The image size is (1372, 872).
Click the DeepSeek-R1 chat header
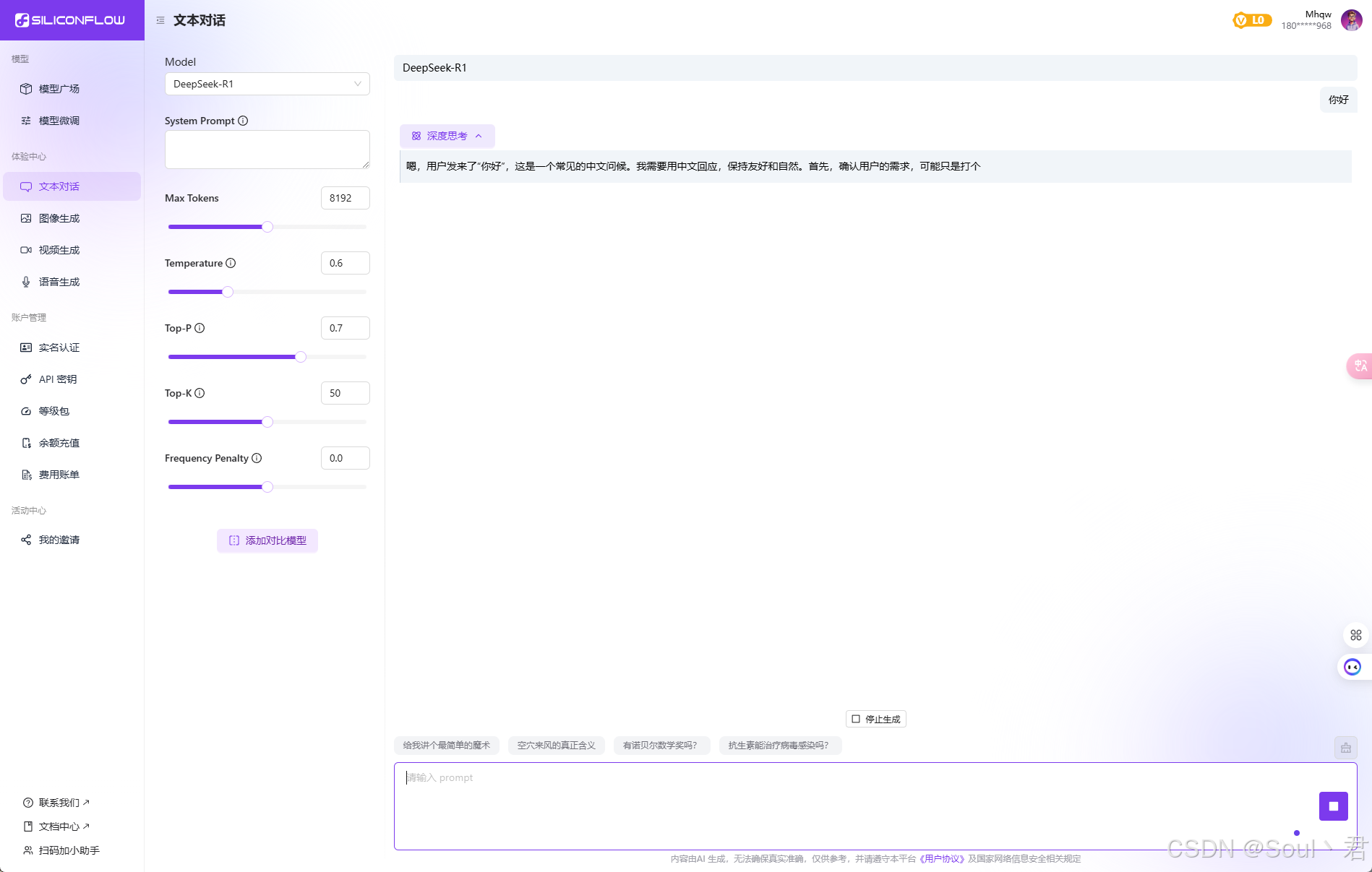875,68
